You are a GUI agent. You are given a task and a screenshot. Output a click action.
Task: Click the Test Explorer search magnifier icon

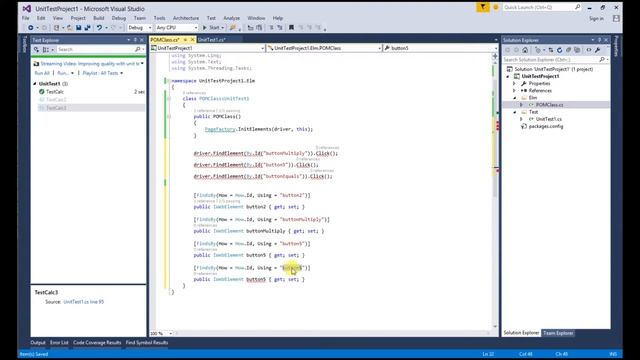[x=138, y=49]
